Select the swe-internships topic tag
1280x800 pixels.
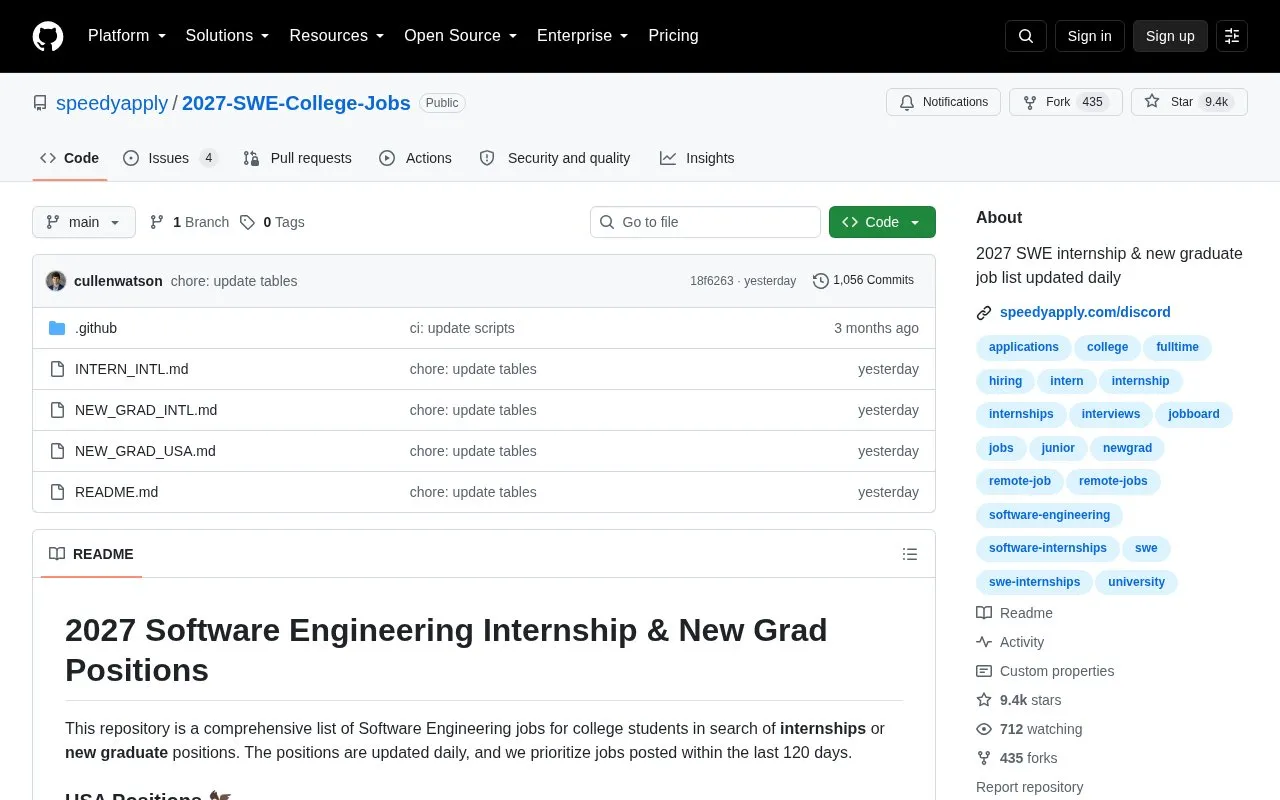(x=1034, y=582)
